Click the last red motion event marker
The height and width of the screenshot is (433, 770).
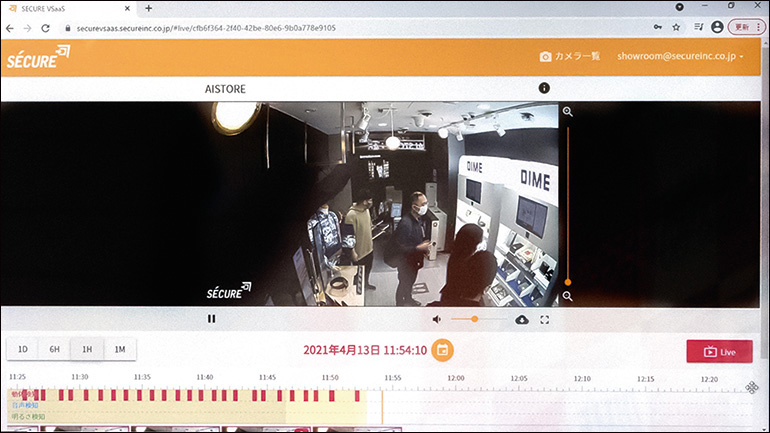(357, 396)
